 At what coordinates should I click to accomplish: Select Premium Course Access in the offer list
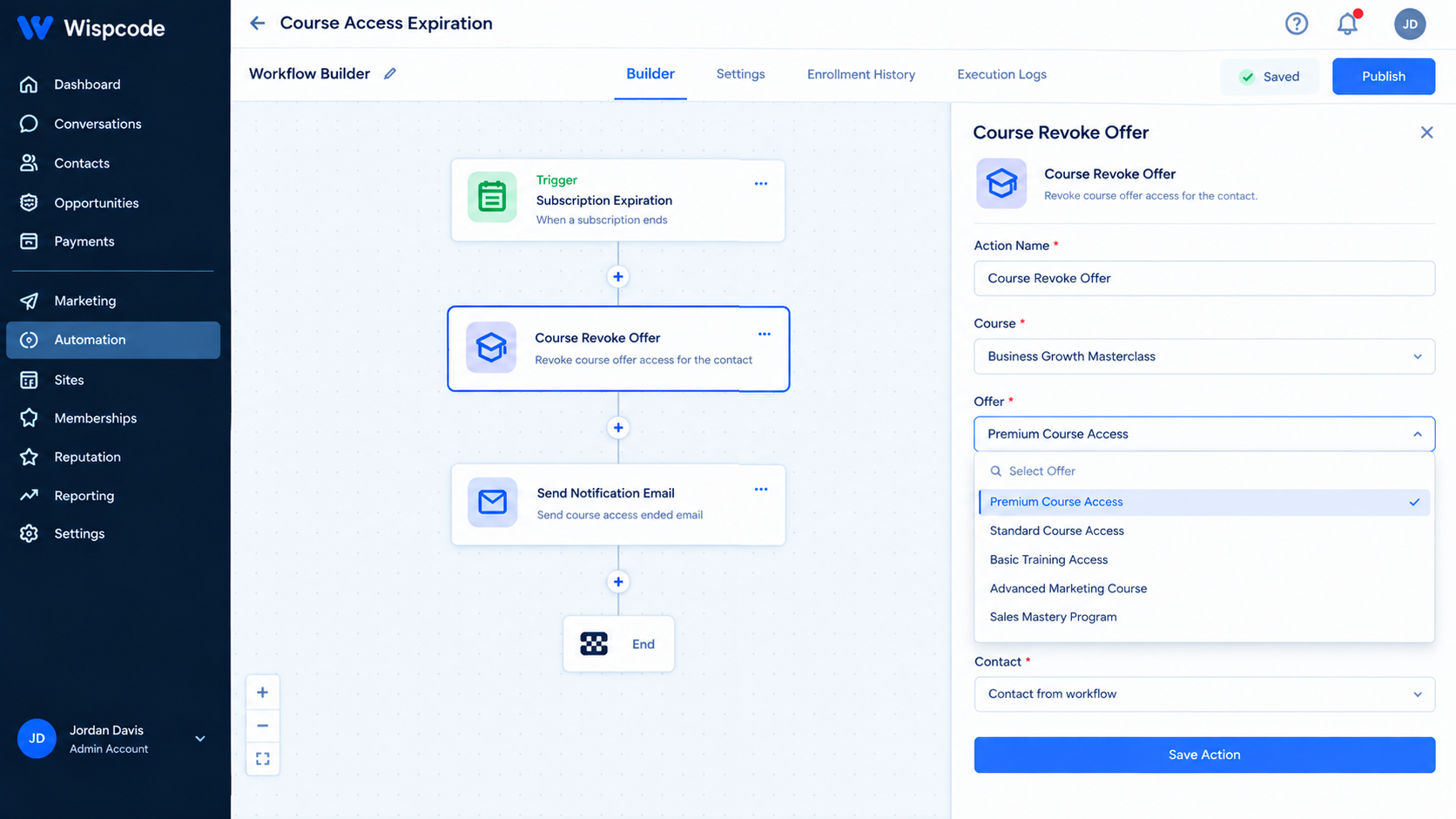coord(1203,502)
